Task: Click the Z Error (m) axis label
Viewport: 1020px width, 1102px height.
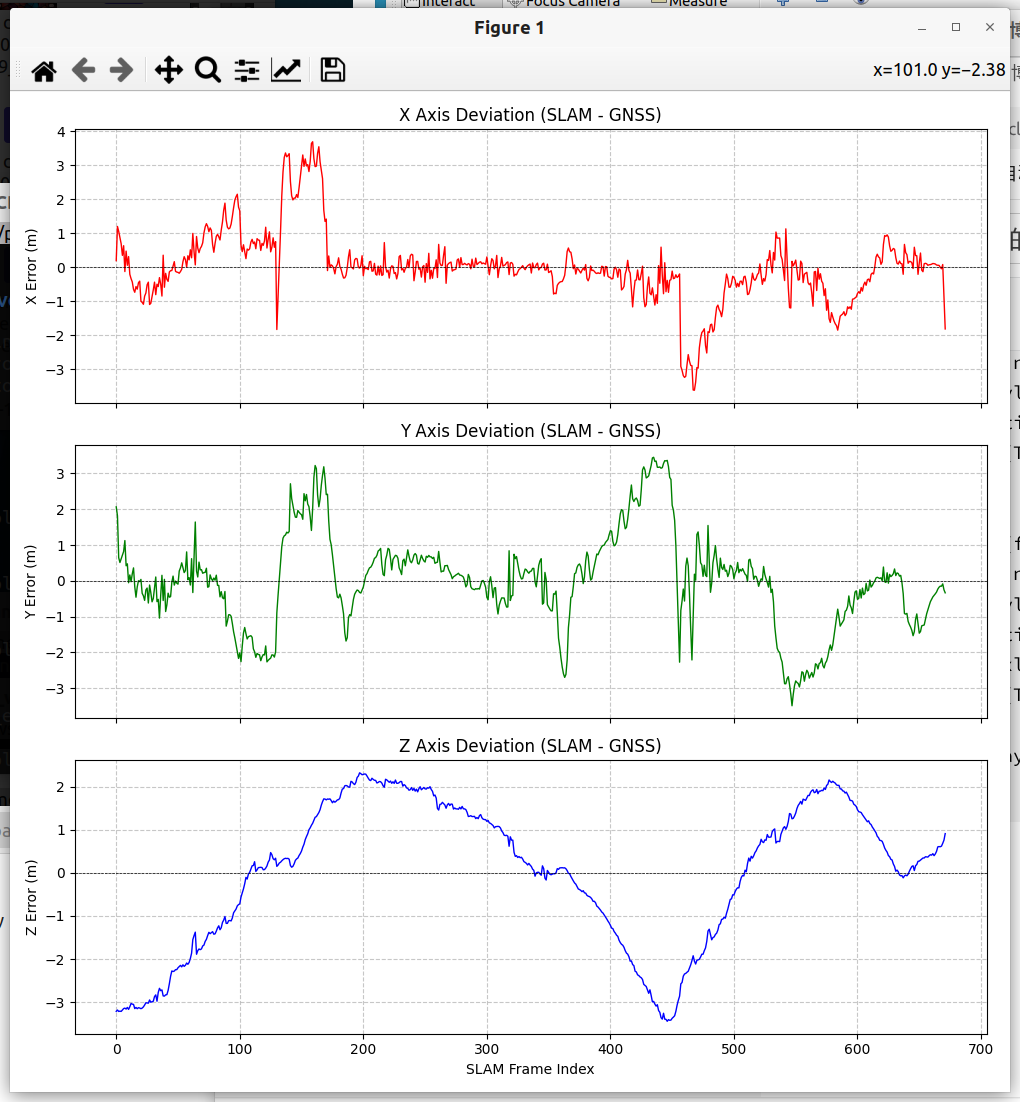Action: pos(31,897)
